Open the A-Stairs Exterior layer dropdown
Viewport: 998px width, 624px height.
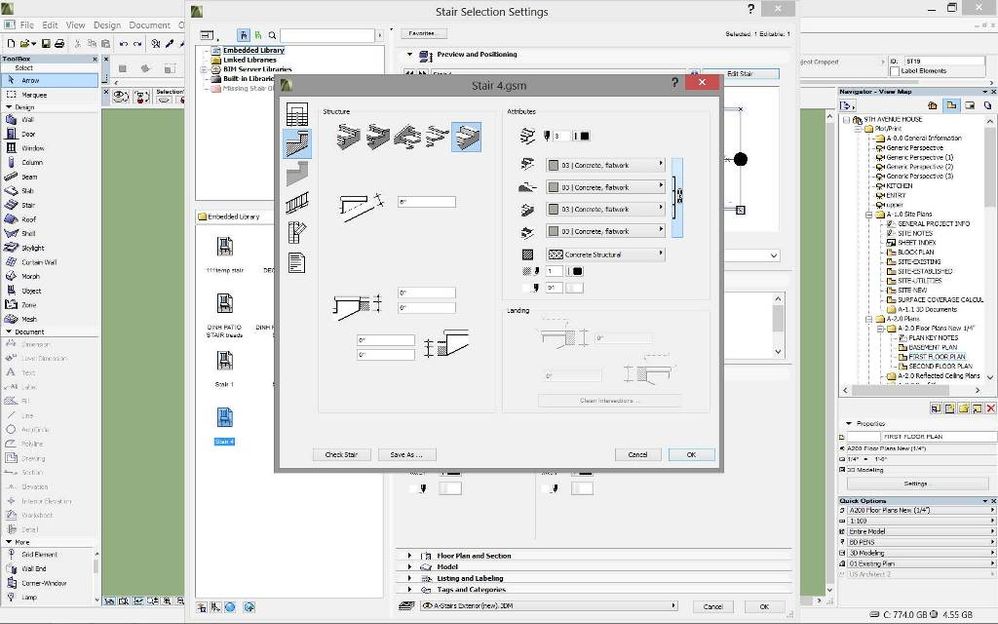click(x=549, y=606)
